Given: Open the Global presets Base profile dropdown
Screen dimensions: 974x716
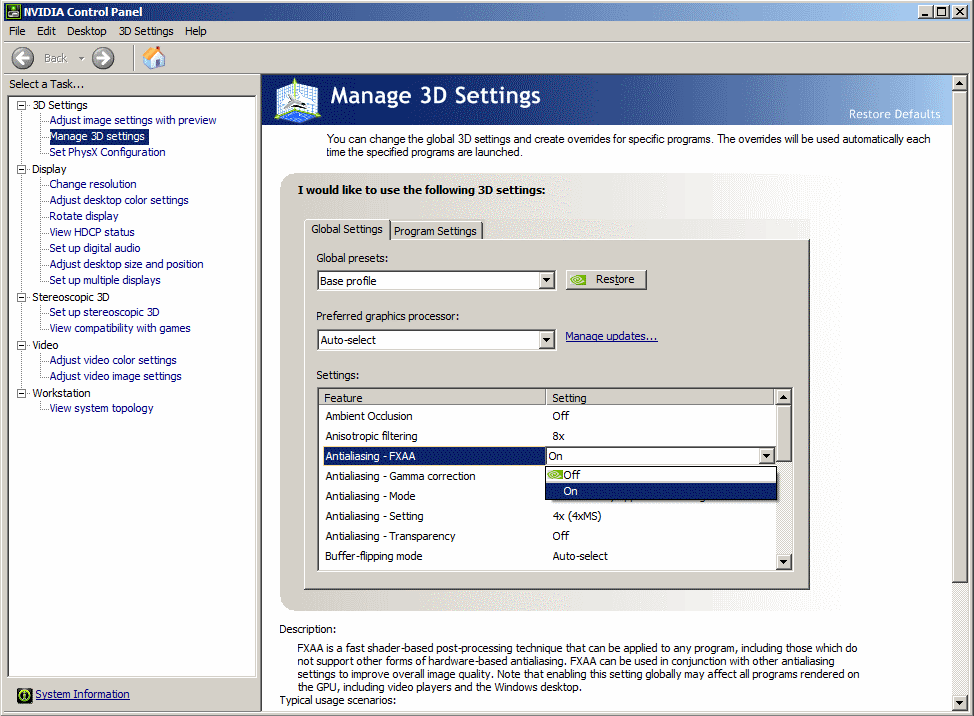Looking at the screenshot, I should 436,281.
